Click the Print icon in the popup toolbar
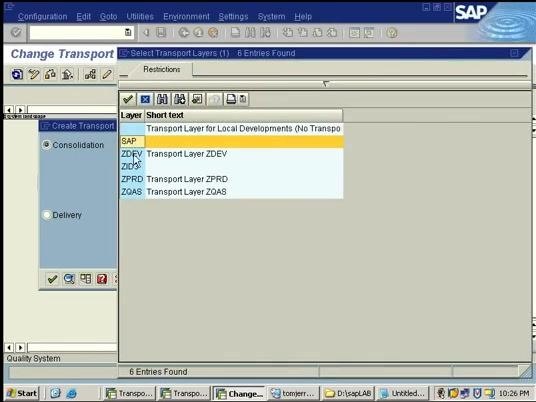This screenshot has width=536, height=402. (231, 99)
